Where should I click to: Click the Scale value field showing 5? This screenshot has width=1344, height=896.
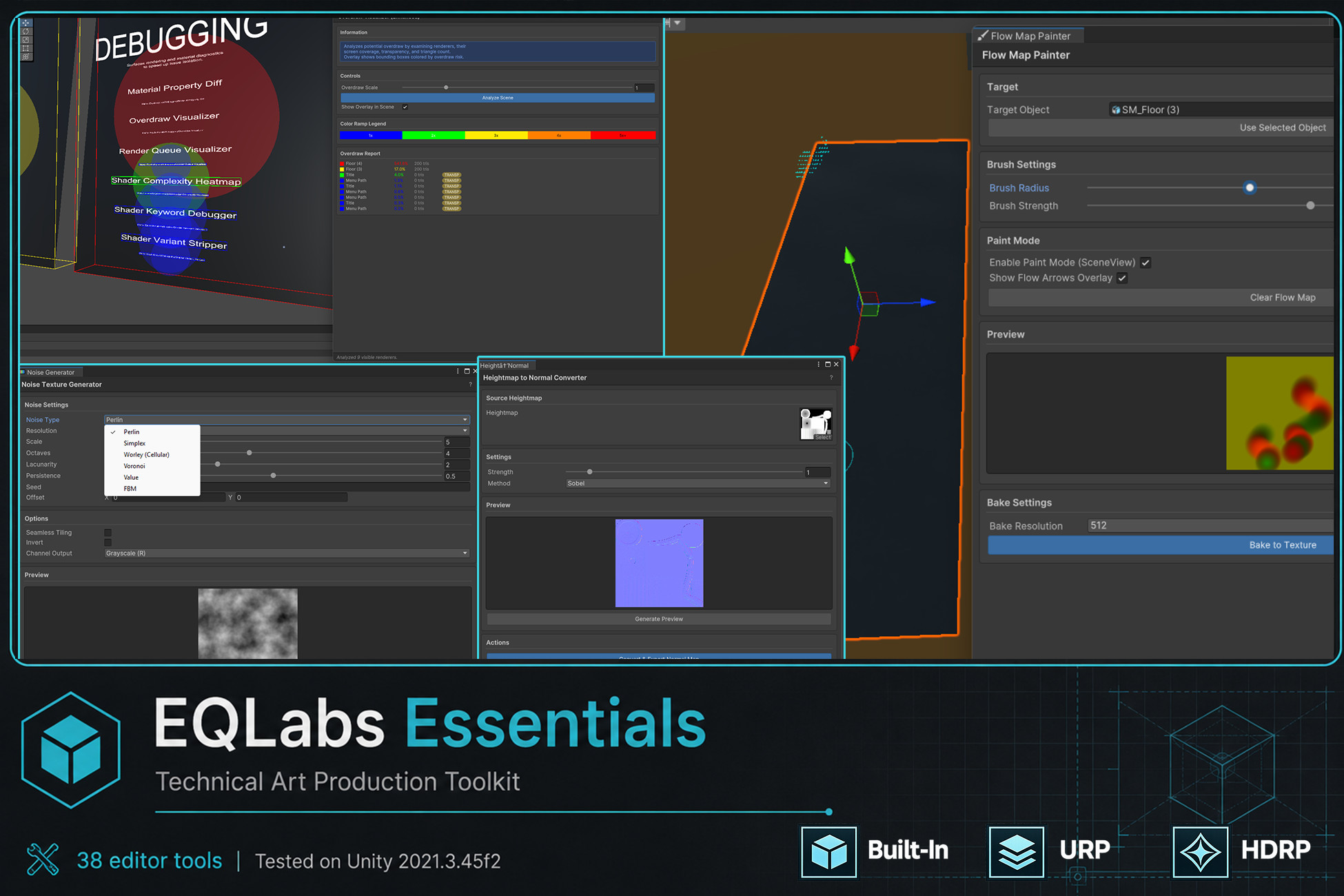(457, 442)
